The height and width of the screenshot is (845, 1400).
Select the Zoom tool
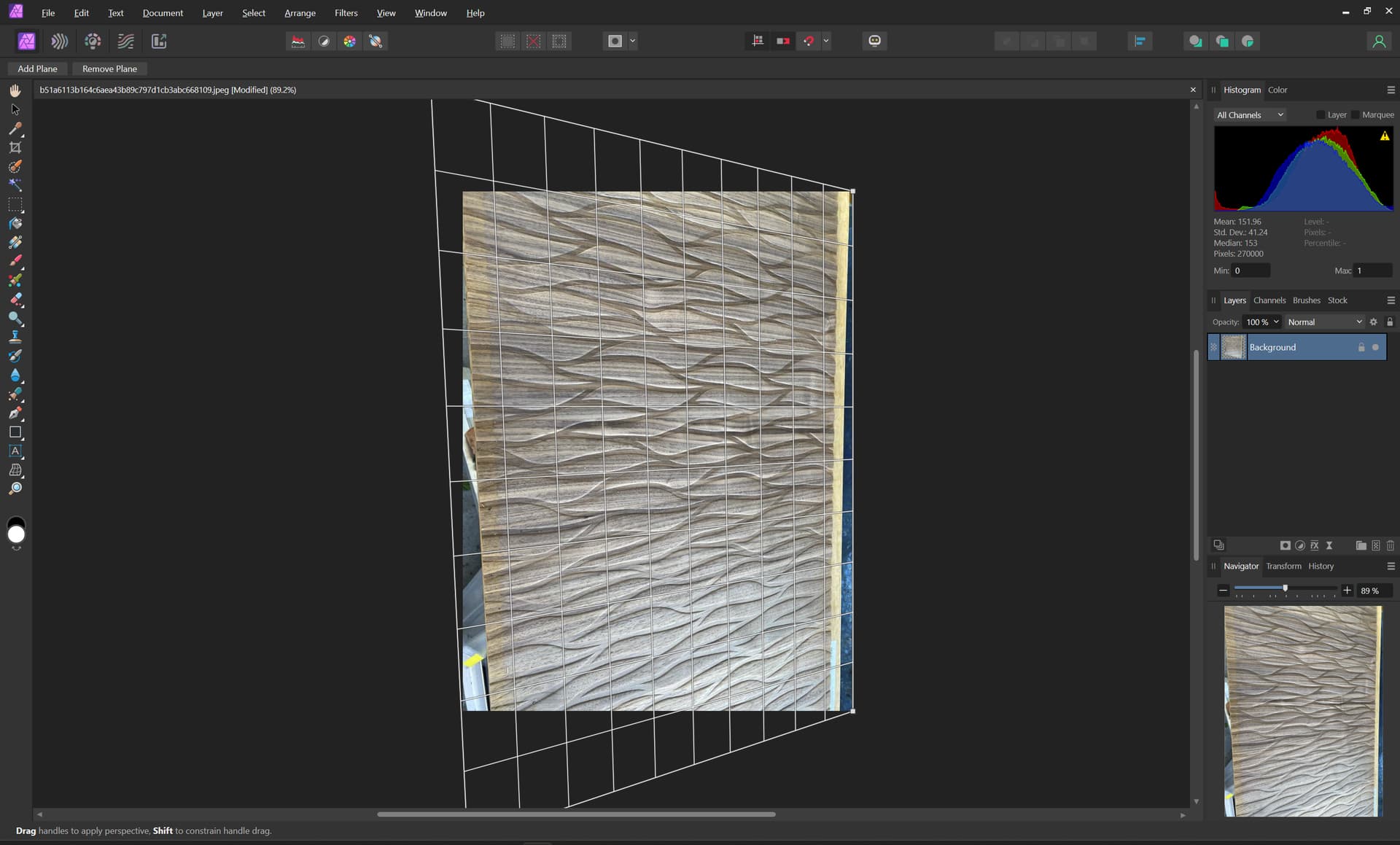pos(15,489)
